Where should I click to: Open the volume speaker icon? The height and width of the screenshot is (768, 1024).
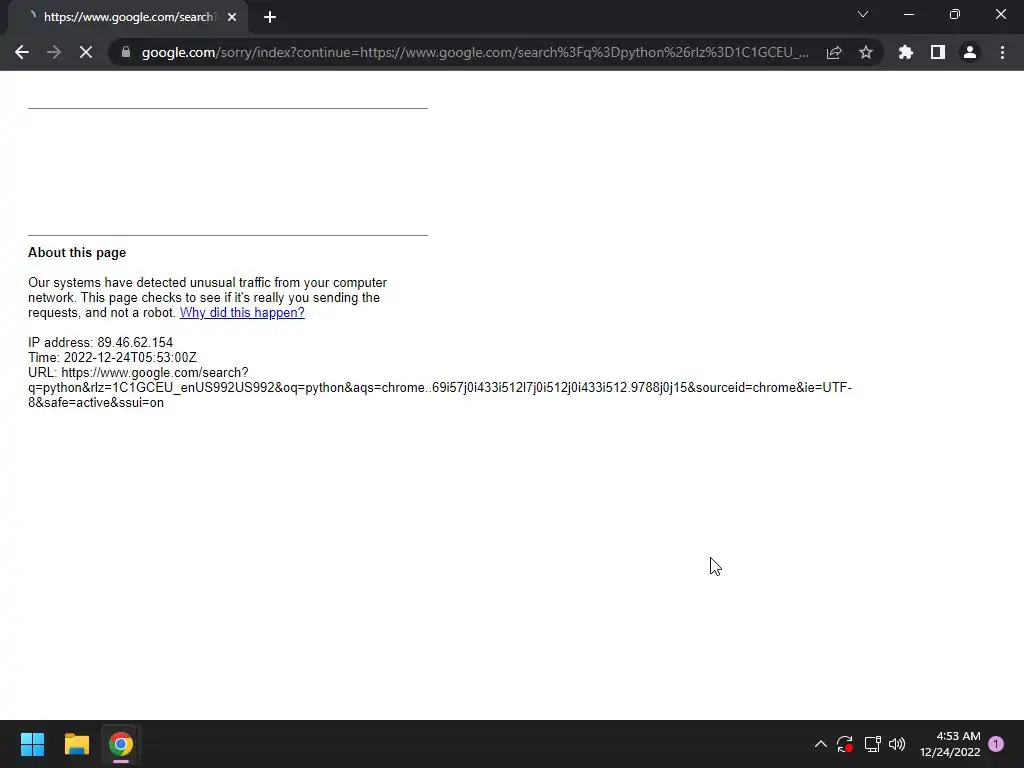click(x=897, y=744)
